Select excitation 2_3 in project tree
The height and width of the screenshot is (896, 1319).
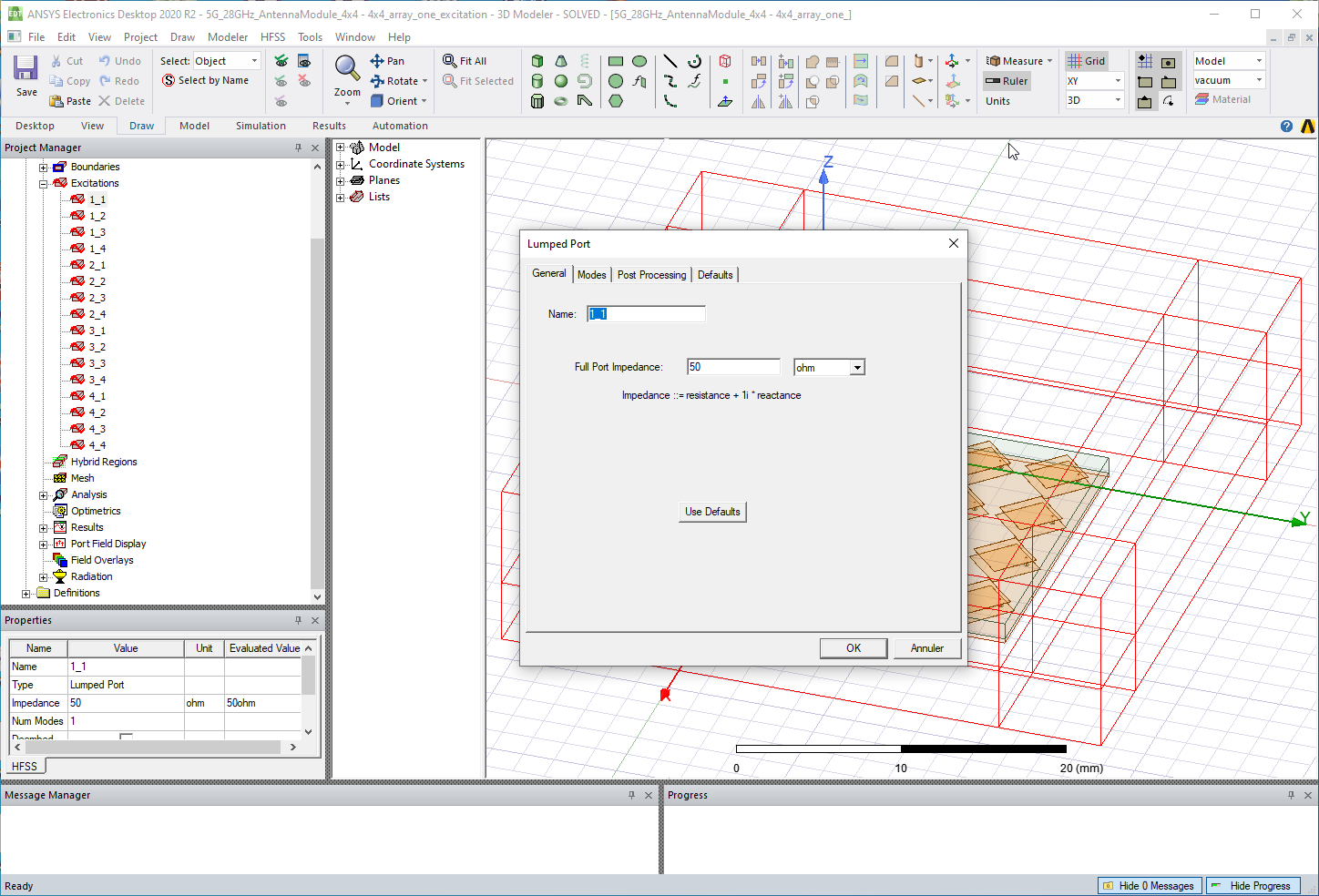[x=97, y=298]
